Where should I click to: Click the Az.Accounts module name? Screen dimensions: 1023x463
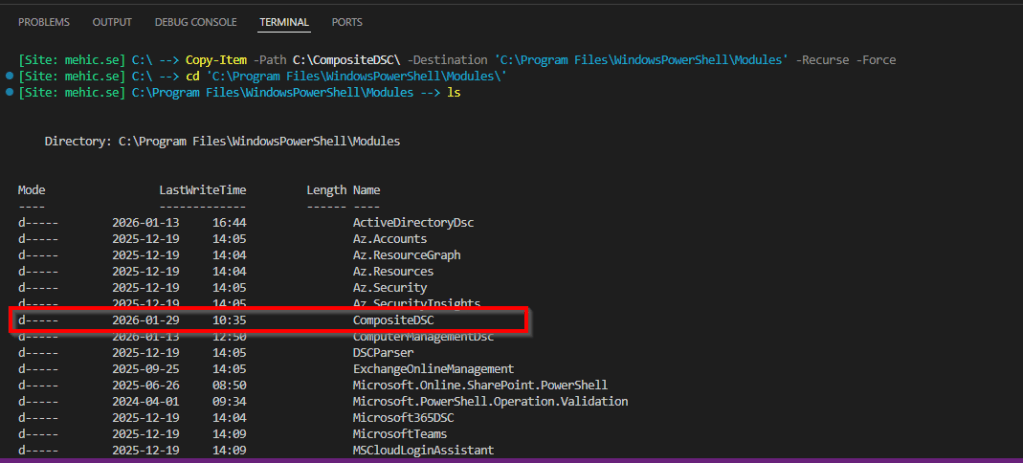[390, 239]
